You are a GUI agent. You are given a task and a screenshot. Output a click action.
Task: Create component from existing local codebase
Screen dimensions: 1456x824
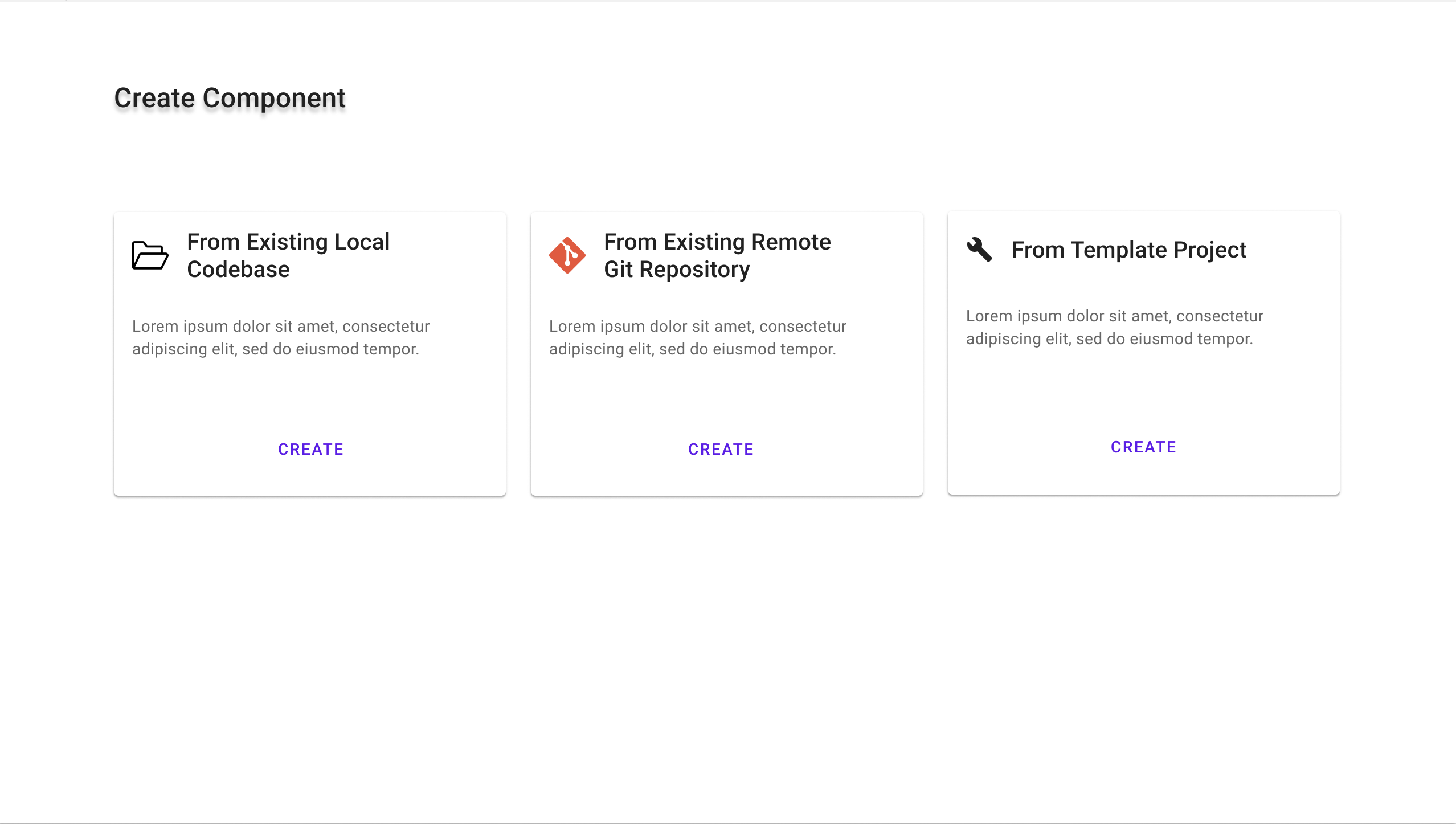310,449
